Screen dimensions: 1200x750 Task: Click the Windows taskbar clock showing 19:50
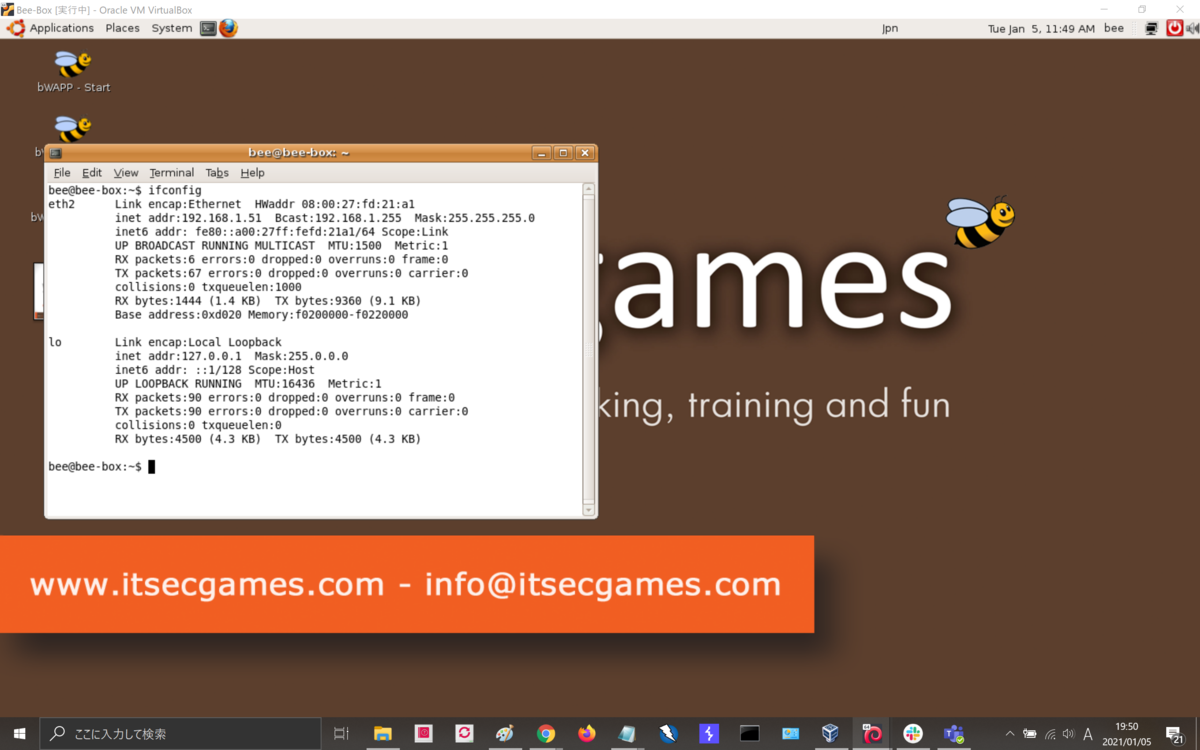pos(1126,733)
